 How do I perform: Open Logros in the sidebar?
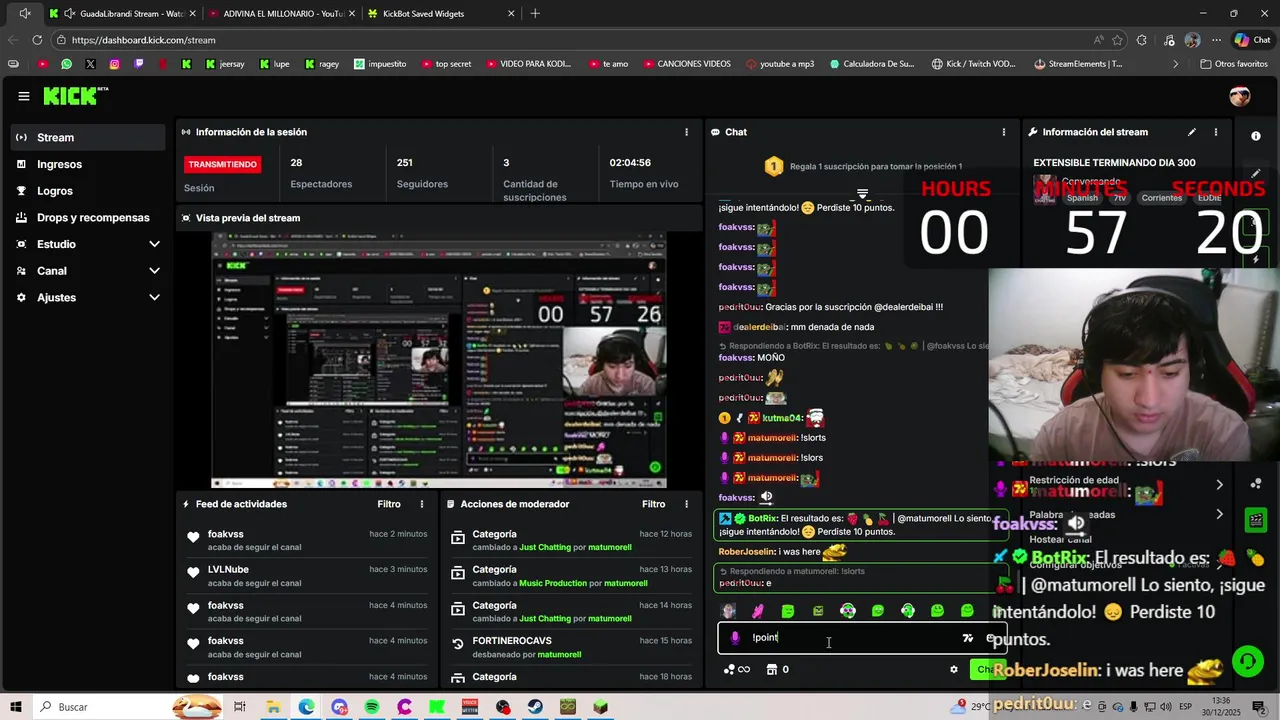pyautogui.click(x=88, y=191)
